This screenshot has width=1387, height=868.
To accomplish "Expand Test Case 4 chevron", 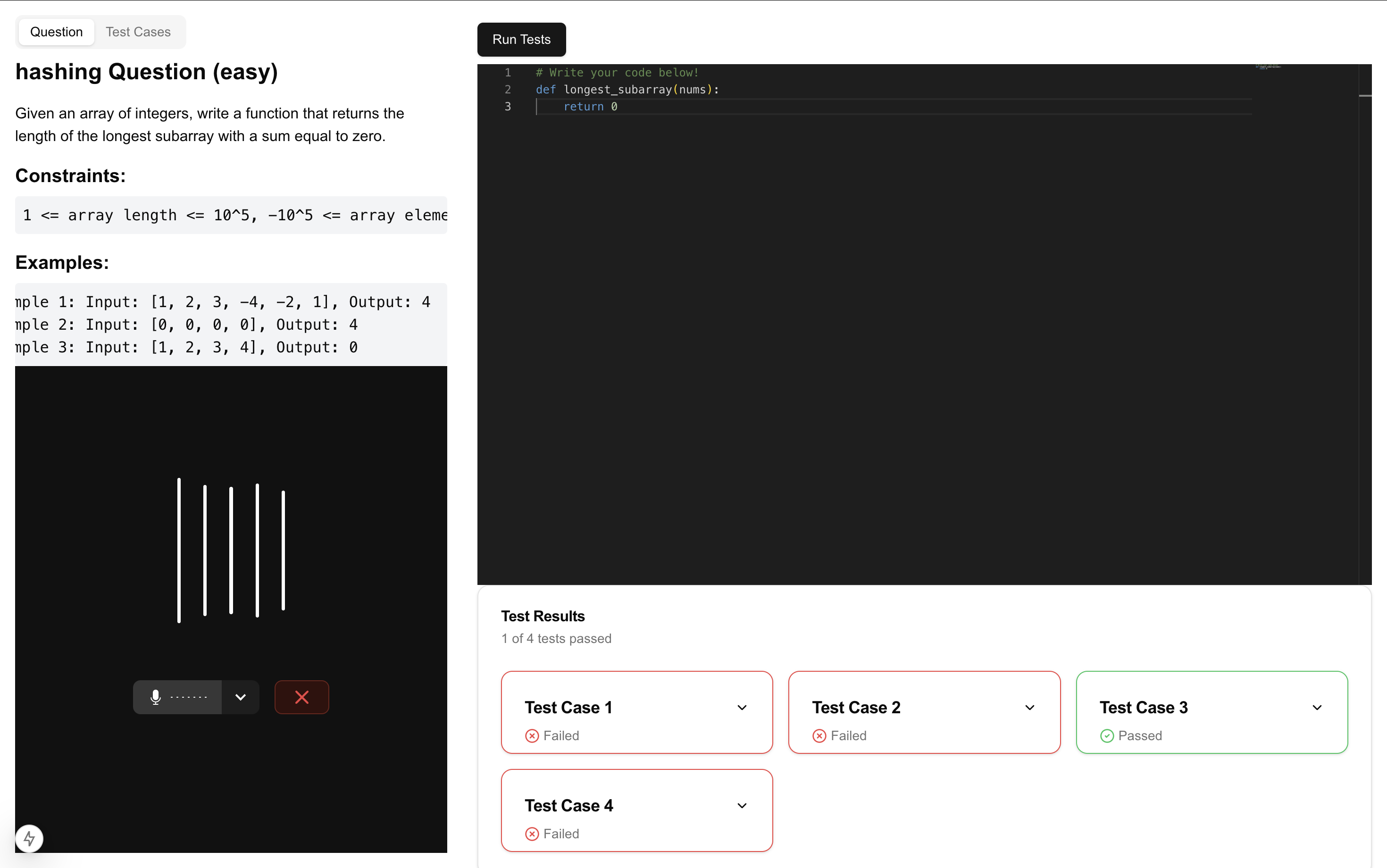I will point(742,805).
